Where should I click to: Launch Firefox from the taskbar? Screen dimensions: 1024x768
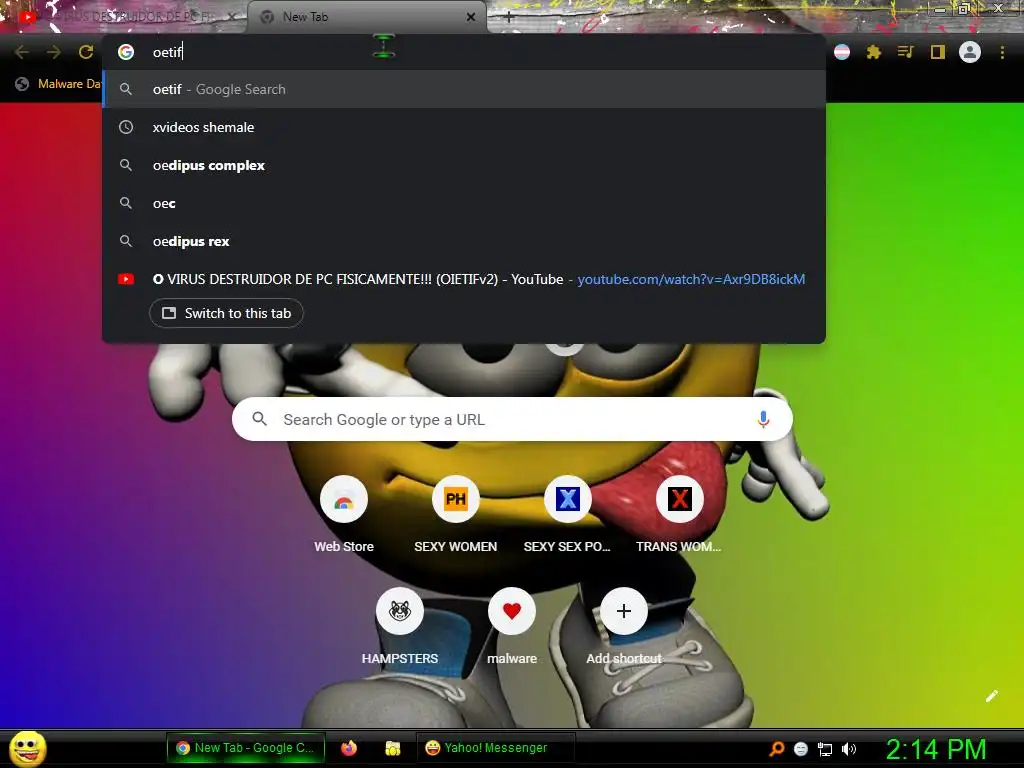point(349,748)
